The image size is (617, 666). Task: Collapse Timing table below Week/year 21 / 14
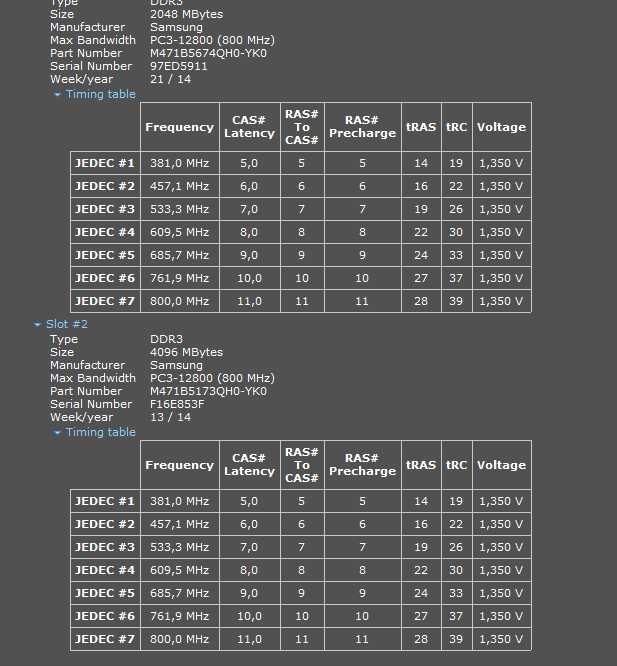[x=57, y=94]
